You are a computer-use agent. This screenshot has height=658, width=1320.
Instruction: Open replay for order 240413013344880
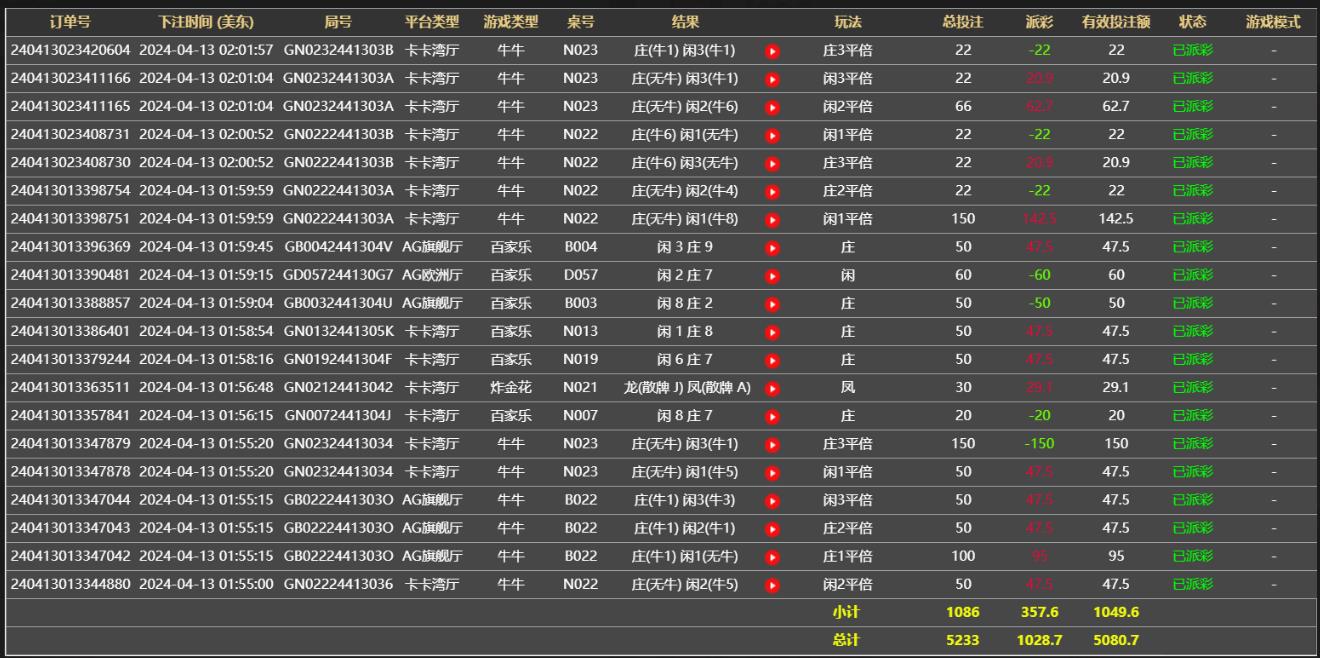(x=772, y=585)
